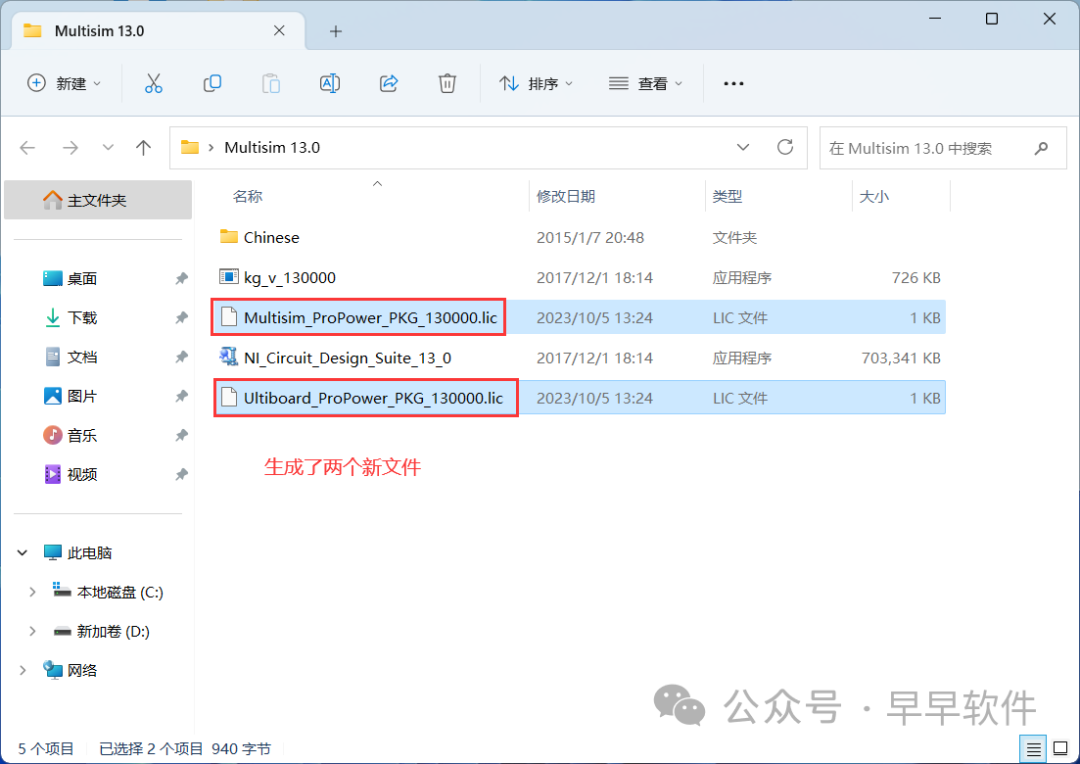Open the 查看 (View) dropdown
Image resolution: width=1080 pixels, height=764 pixels.
click(x=645, y=83)
